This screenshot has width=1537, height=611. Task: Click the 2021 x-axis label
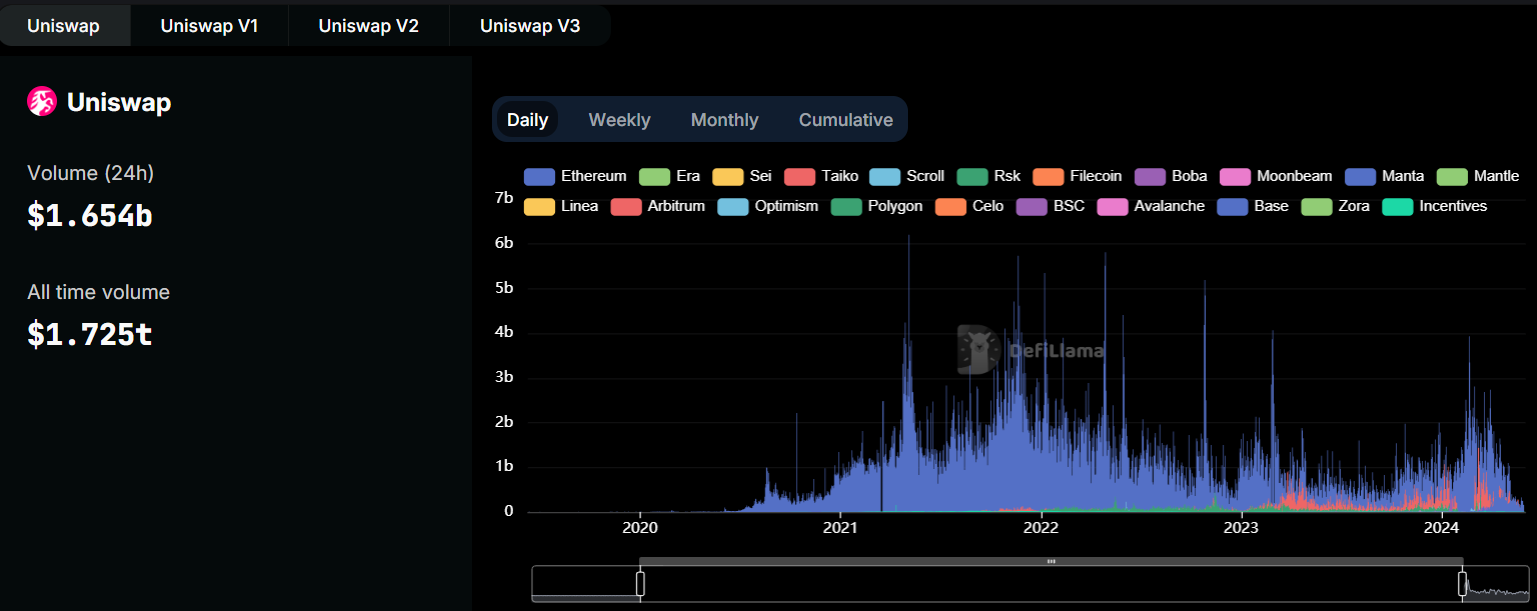(x=841, y=527)
